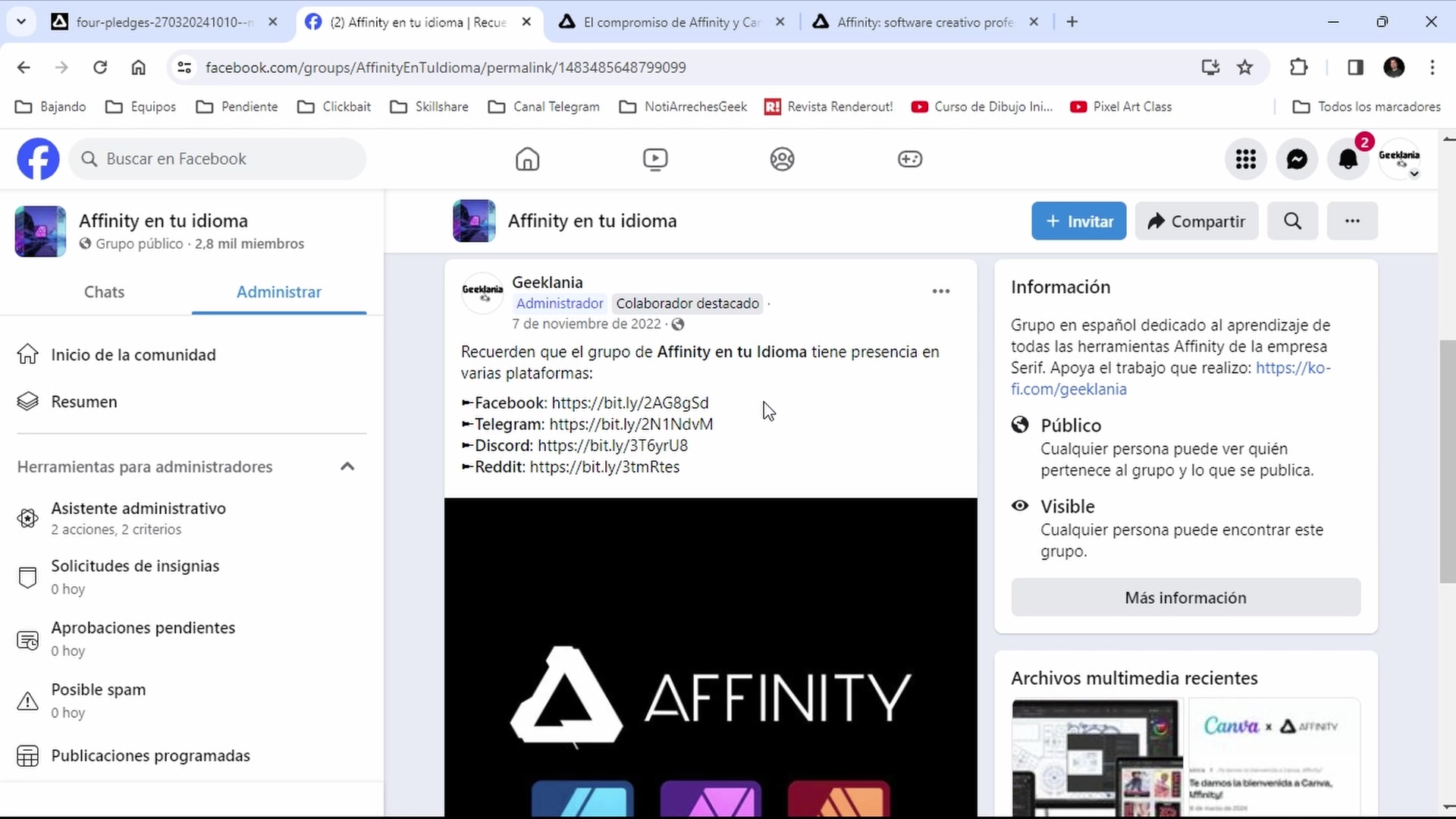Click the Invitar button
This screenshot has width=1456, height=819.
[1078, 221]
